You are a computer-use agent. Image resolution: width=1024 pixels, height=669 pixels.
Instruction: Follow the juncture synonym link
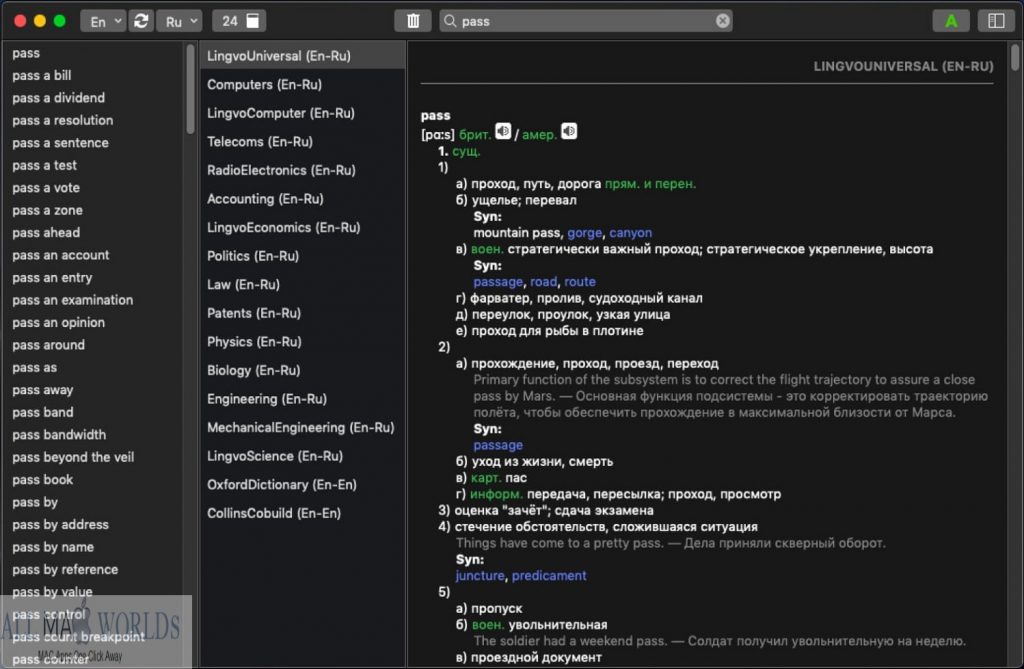pyautogui.click(x=480, y=576)
